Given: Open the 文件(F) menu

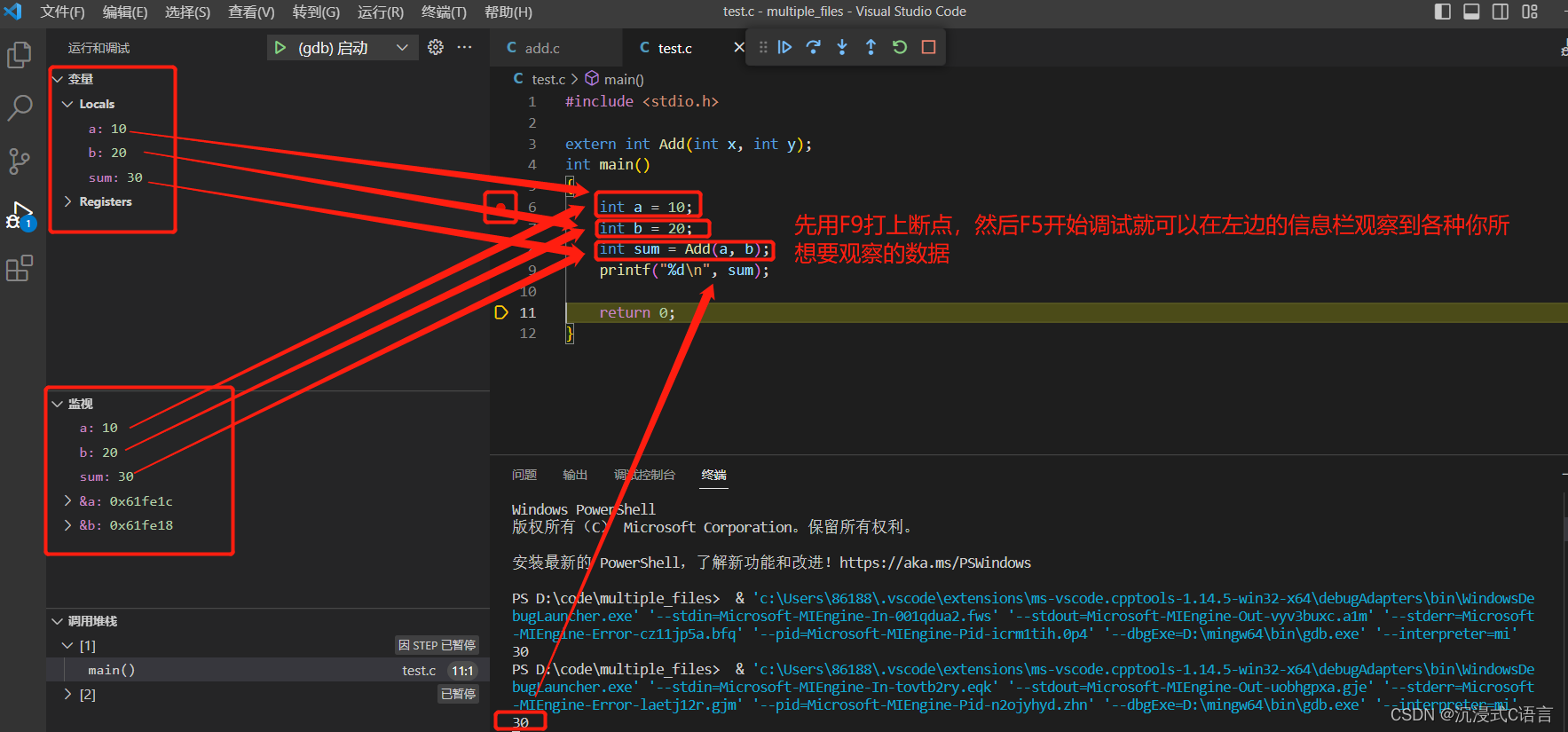Looking at the screenshot, I should click(x=62, y=12).
